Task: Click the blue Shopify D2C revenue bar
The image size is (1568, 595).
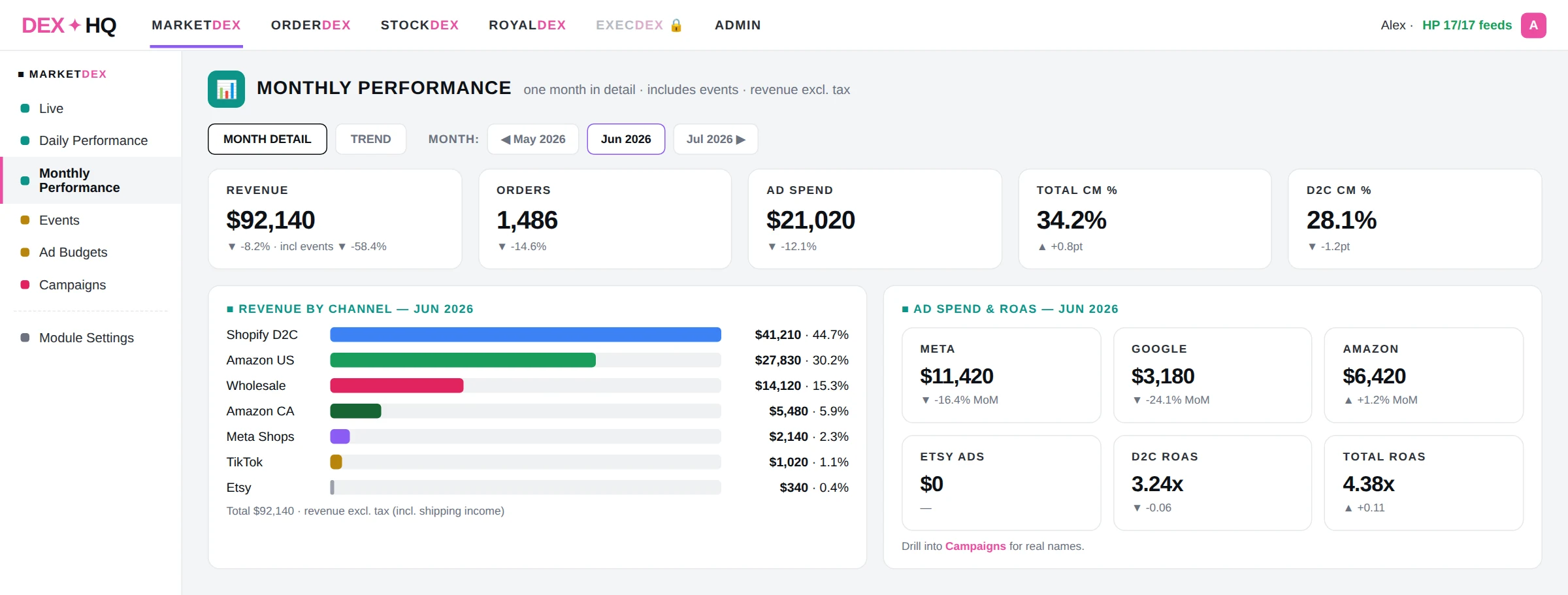Action: click(x=525, y=334)
